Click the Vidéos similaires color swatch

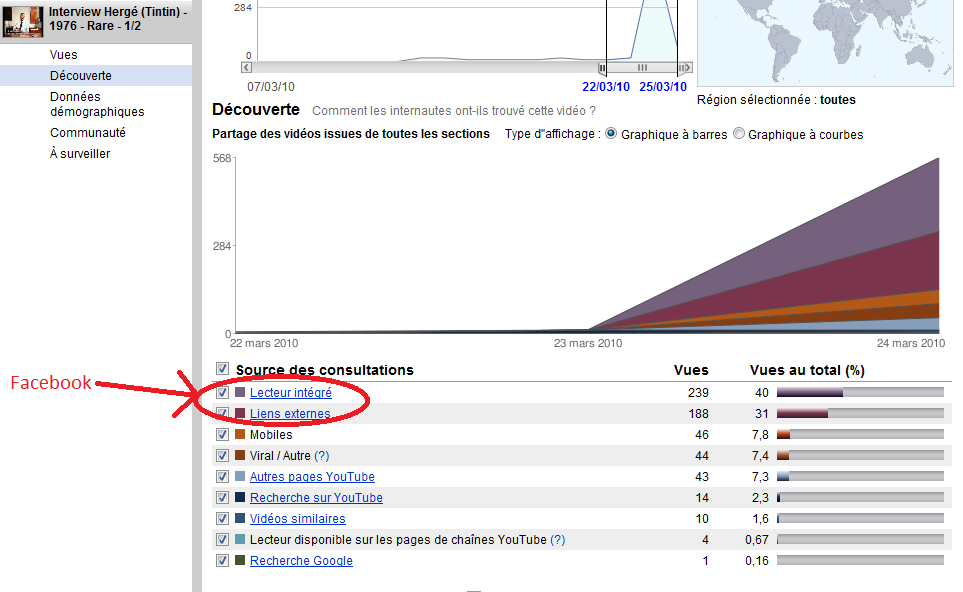(240, 518)
